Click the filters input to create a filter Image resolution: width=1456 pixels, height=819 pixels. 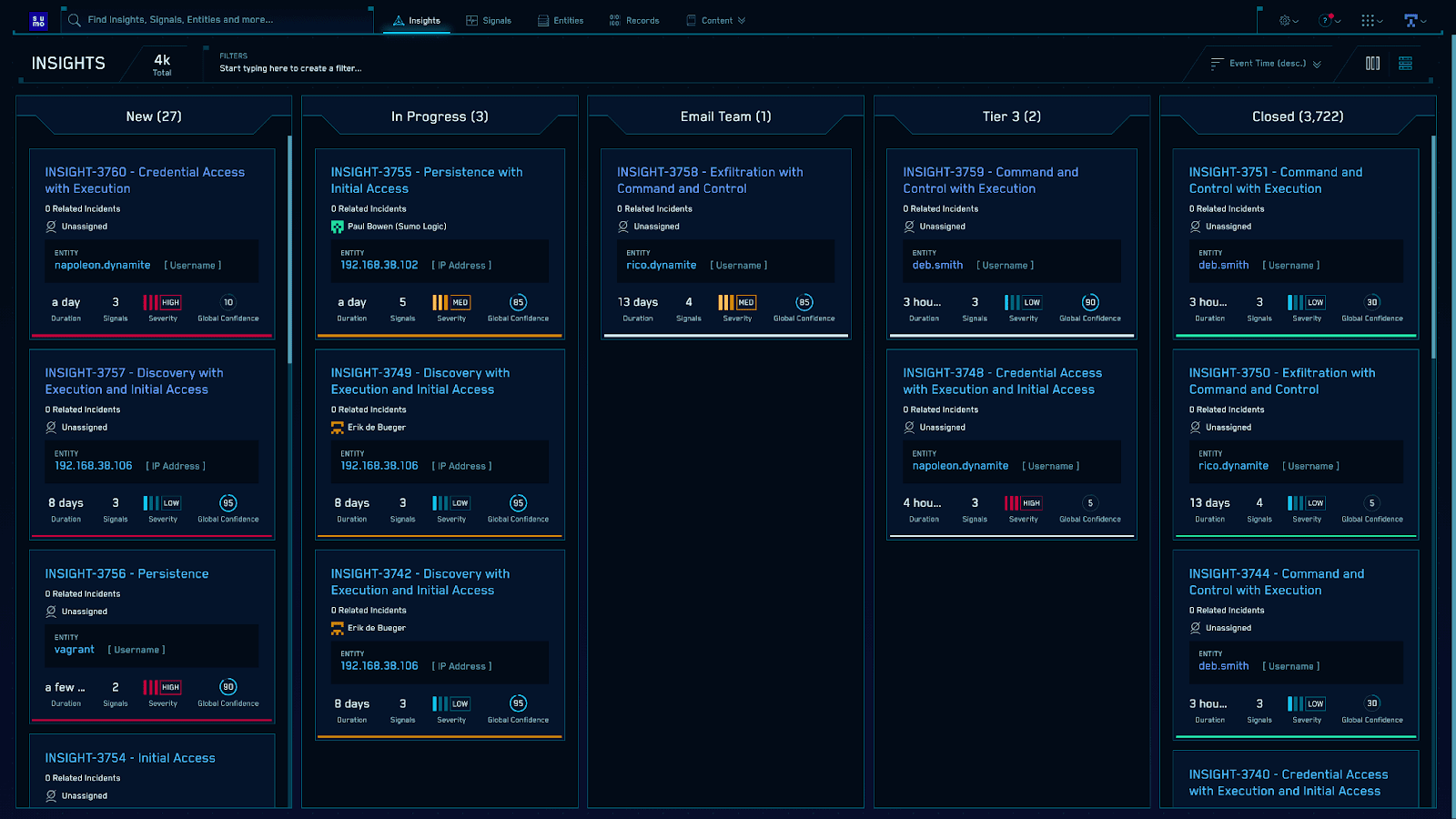click(291, 68)
